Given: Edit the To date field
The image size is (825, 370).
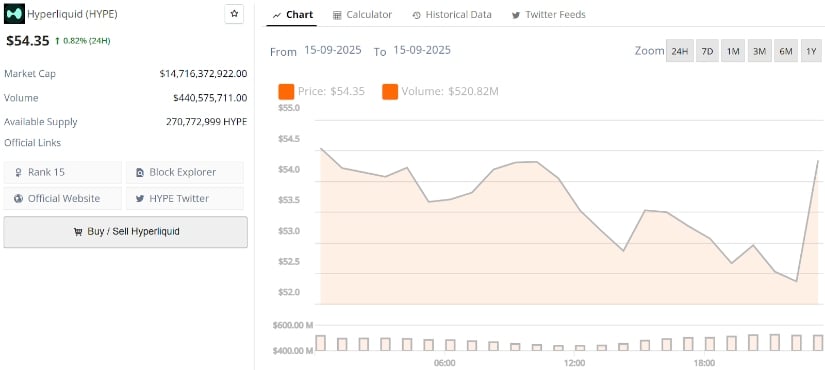Looking at the screenshot, I should (422, 50).
